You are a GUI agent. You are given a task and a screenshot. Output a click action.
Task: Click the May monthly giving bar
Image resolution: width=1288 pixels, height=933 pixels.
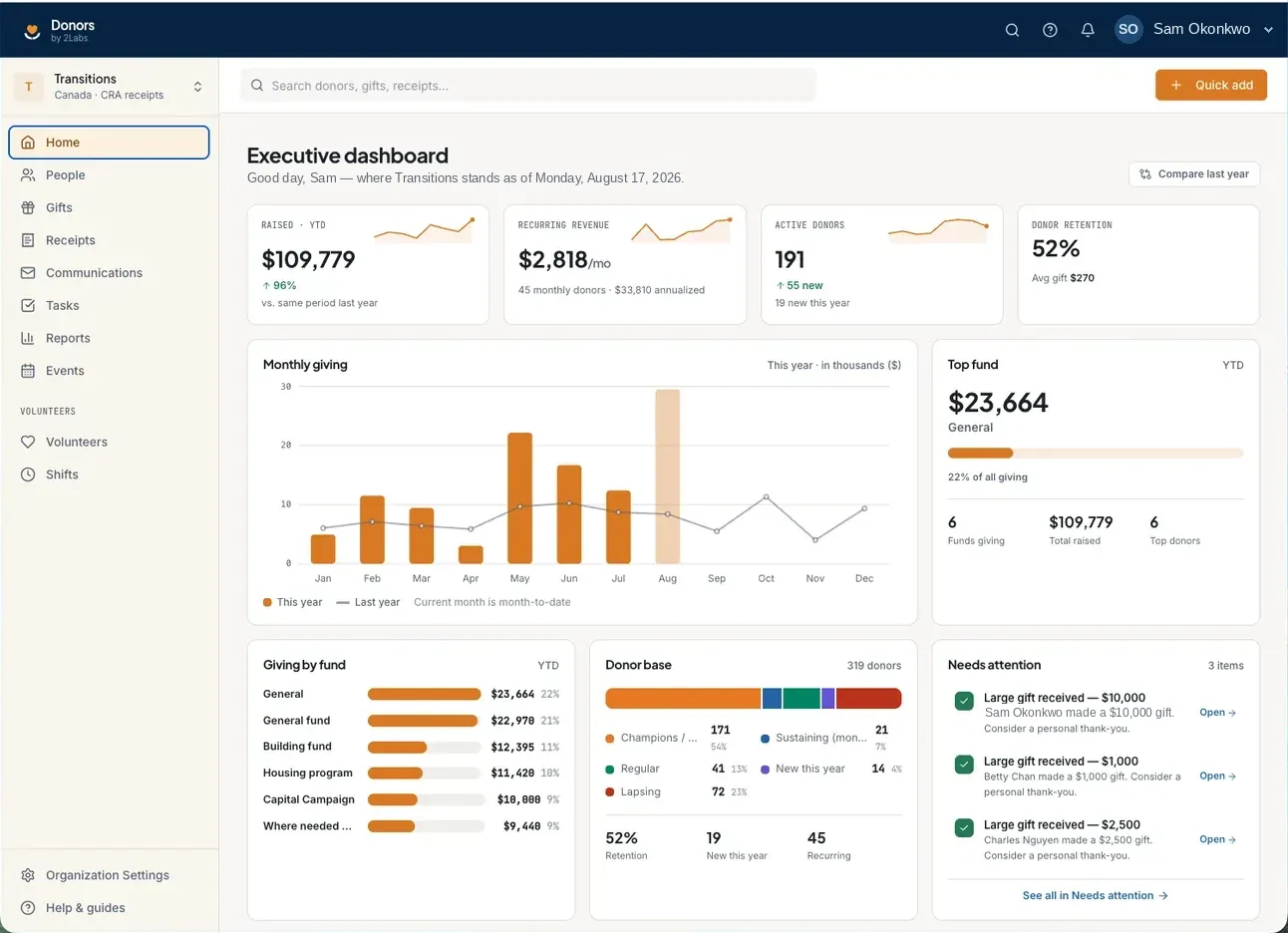(519, 498)
